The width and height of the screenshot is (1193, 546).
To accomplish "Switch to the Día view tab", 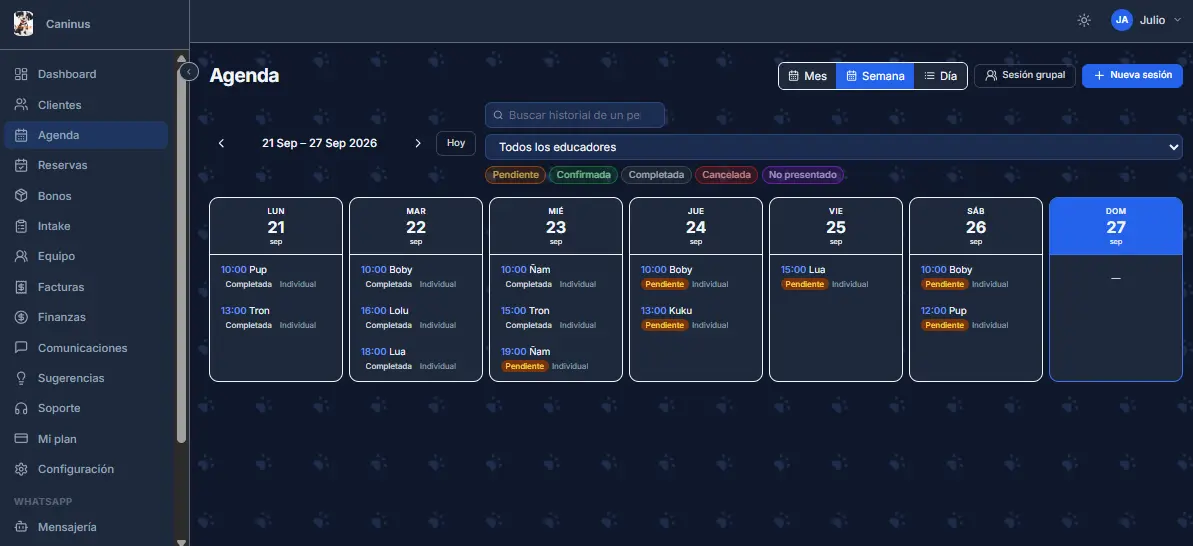I will click(940, 76).
